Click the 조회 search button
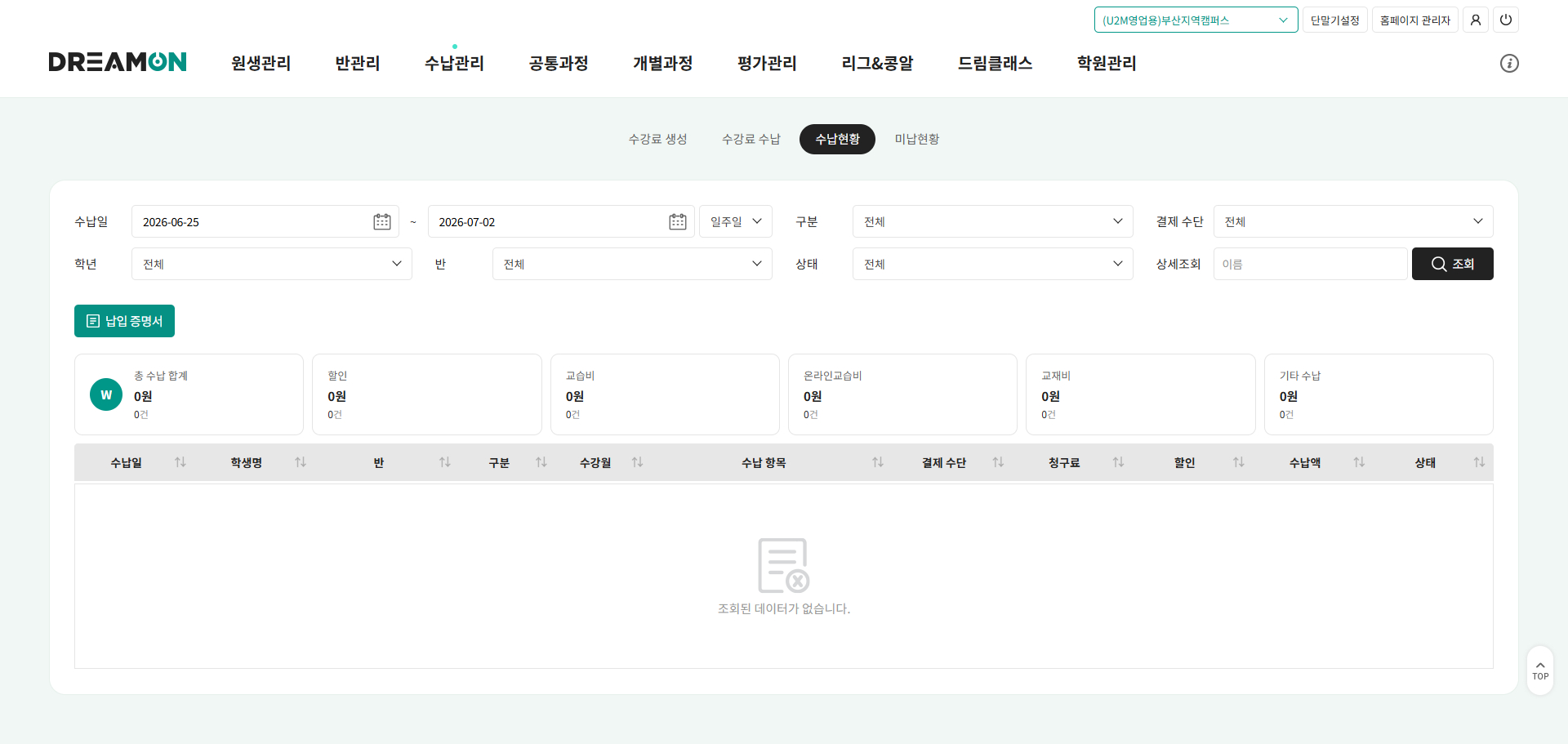The height and width of the screenshot is (744, 1568). pos(1452,264)
